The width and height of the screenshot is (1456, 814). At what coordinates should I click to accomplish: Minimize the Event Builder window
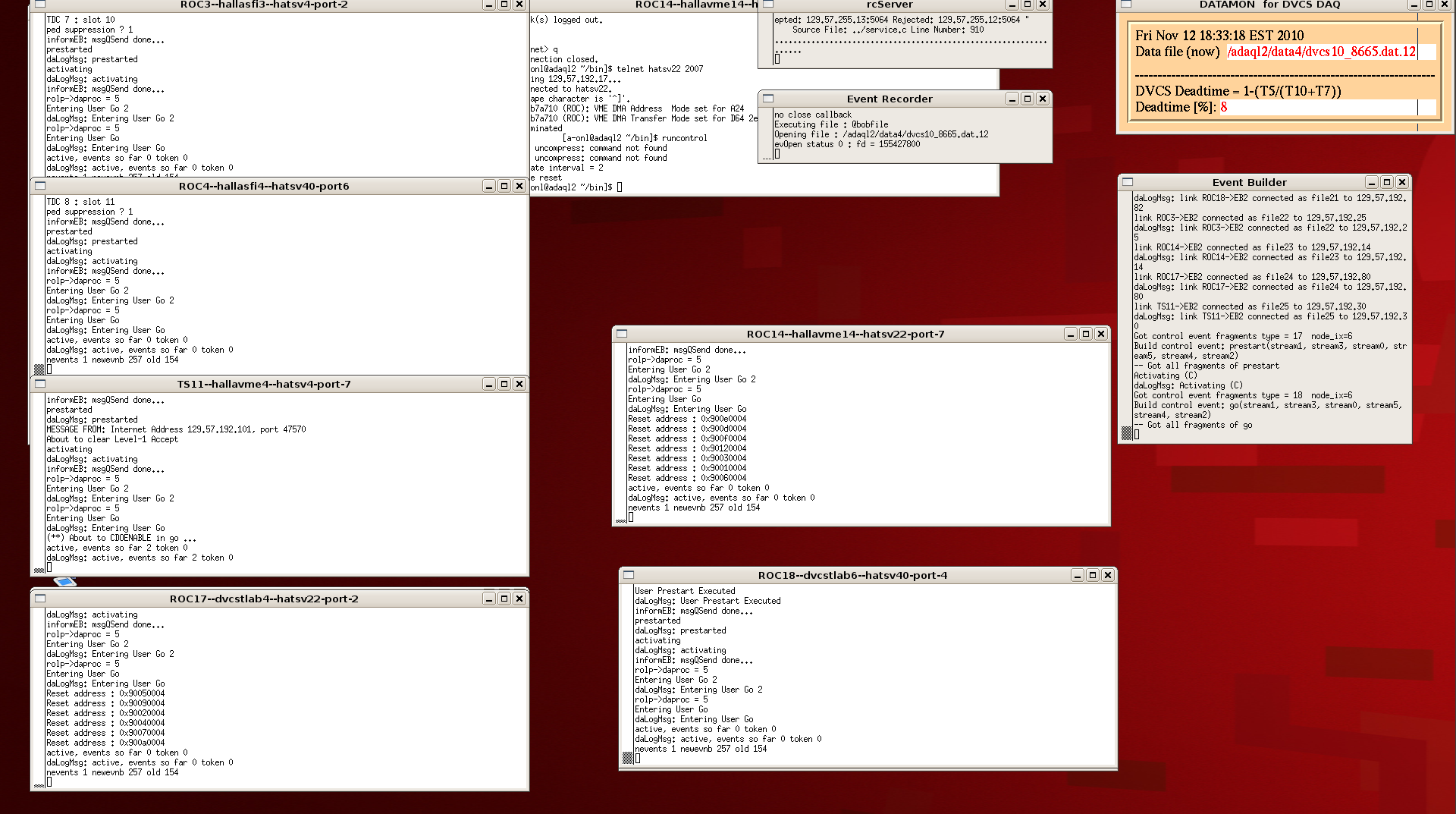1372,182
